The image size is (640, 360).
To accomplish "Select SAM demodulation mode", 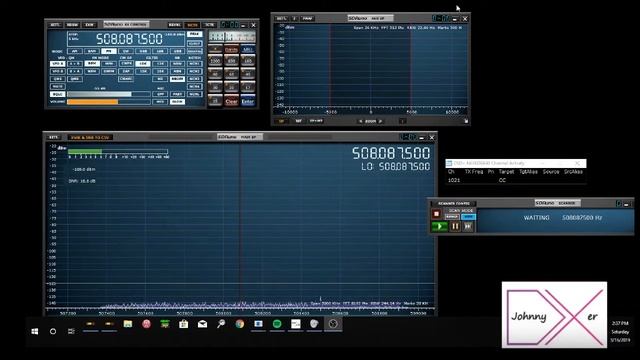I will coord(92,51).
